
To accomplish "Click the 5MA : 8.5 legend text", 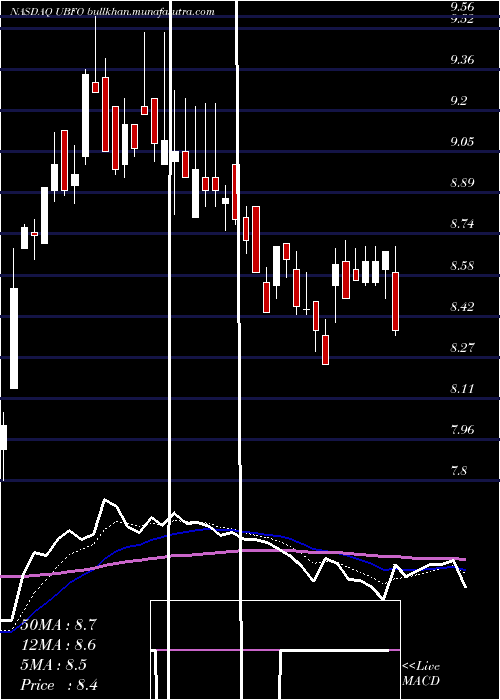I will (54, 665).
